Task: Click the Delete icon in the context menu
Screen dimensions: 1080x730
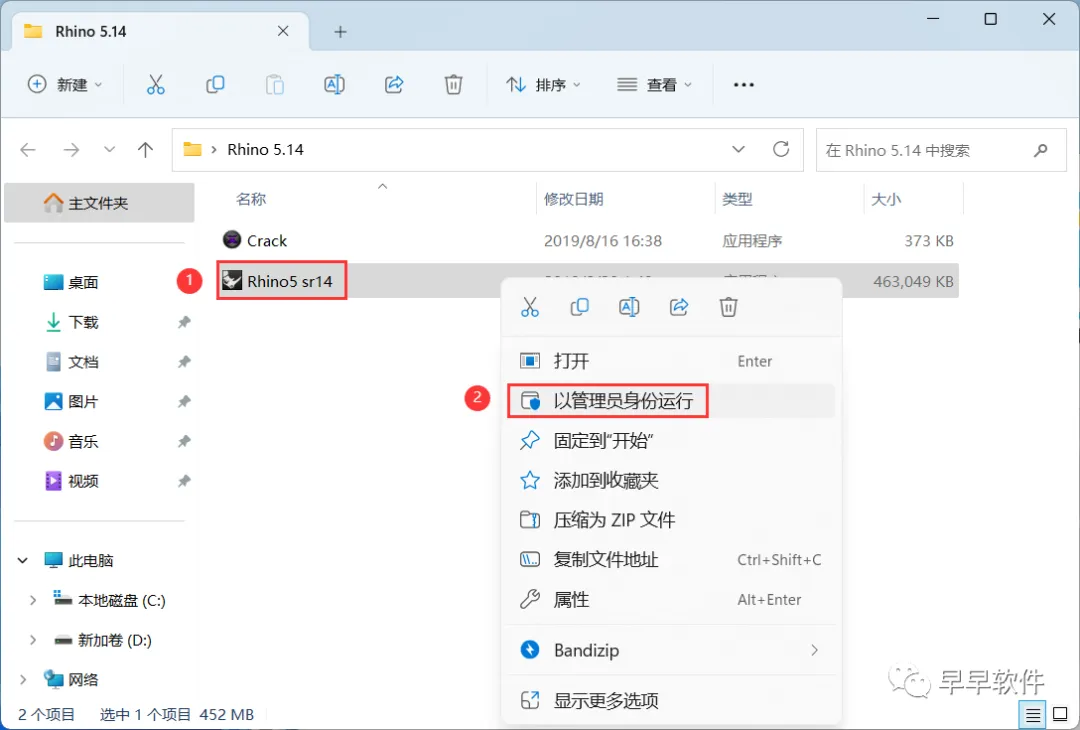Action: pos(729,307)
